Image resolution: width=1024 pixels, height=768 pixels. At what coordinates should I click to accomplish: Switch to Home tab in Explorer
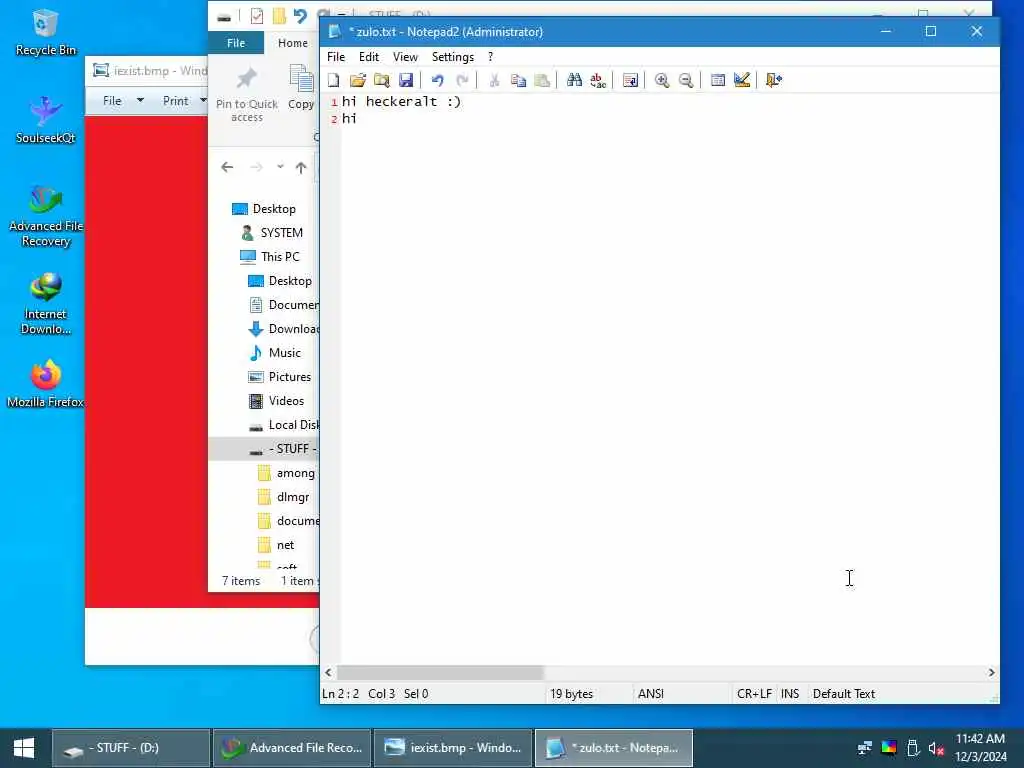click(x=293, y=43)
